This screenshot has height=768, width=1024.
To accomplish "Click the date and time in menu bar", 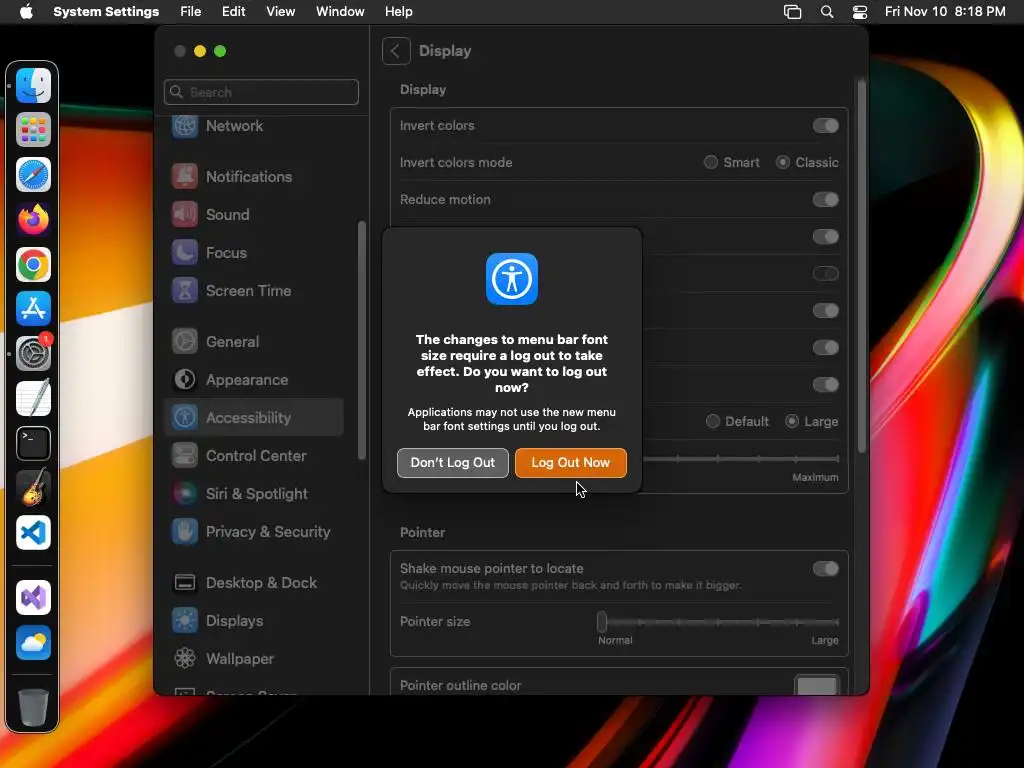I will 945,12.
